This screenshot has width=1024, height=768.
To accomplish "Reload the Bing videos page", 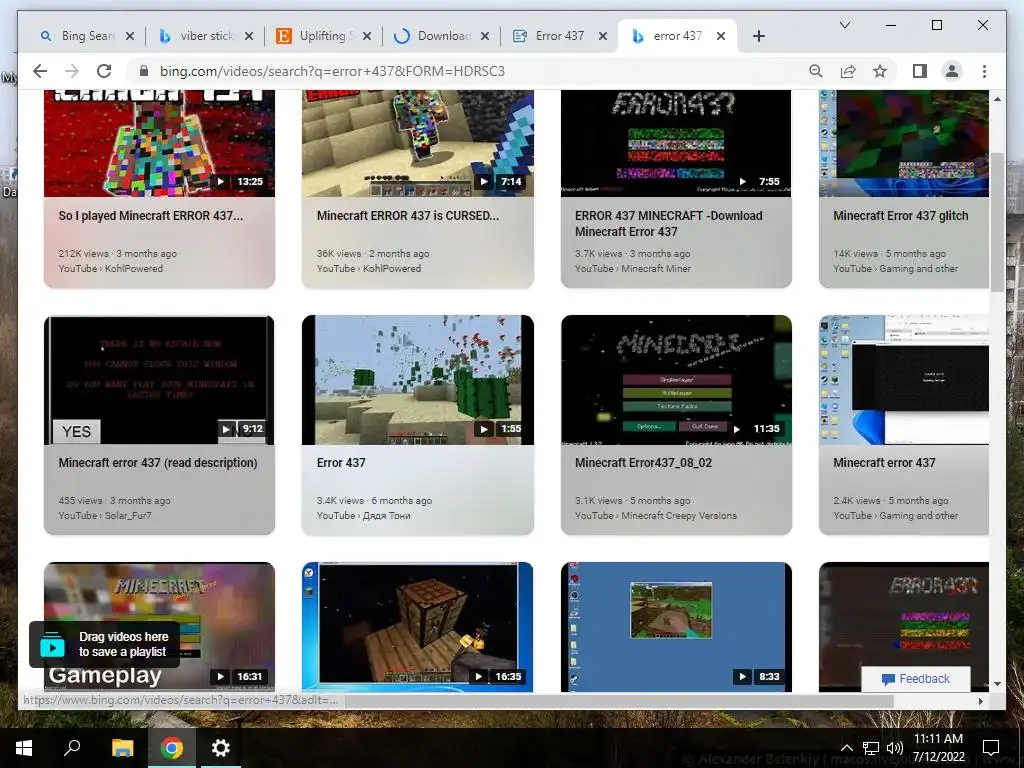I will click(104, 71).
